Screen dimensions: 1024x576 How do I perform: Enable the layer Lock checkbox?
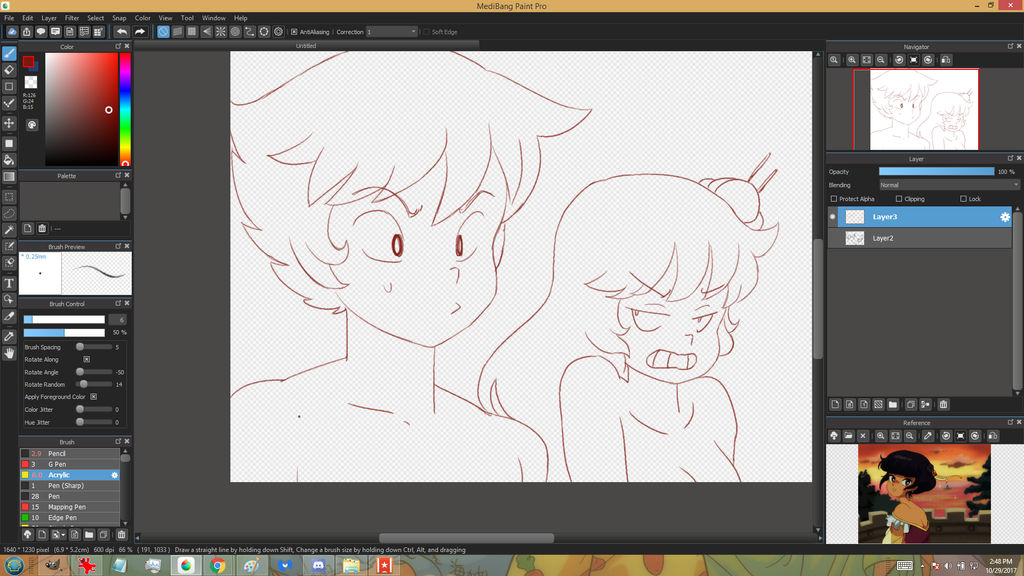pos(963,199)
